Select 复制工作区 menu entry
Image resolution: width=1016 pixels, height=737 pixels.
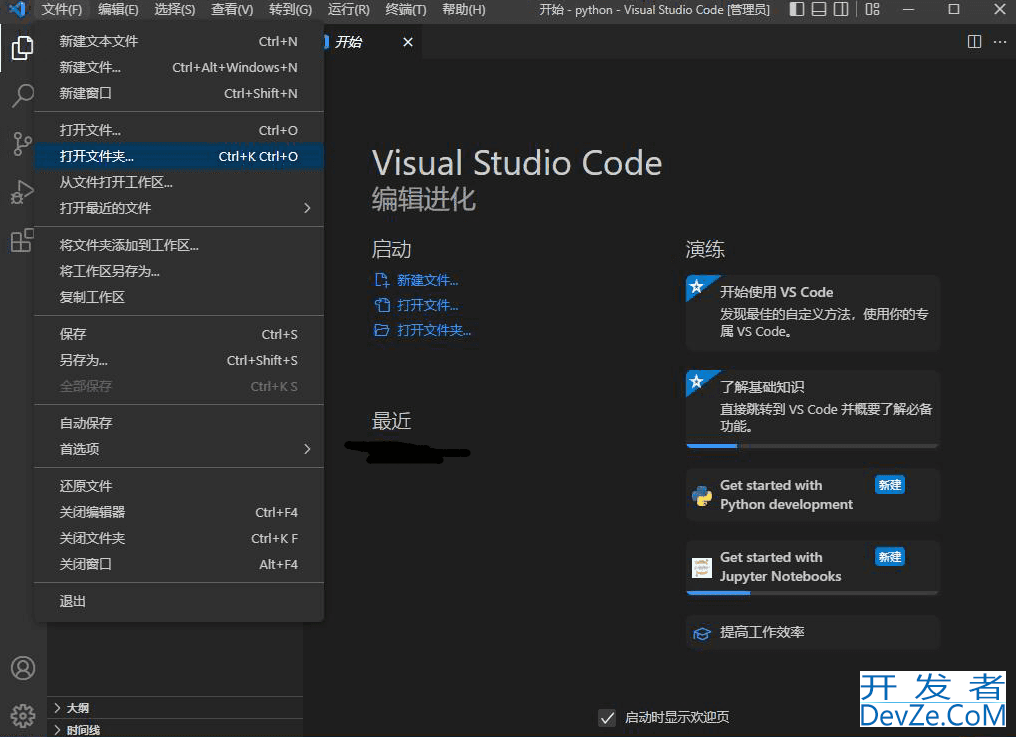tap(179, 297)
